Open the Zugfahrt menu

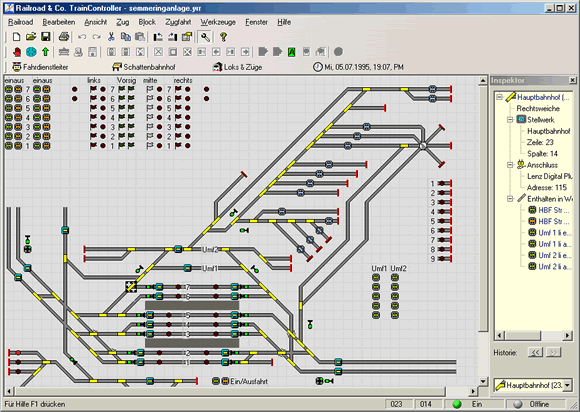click(178, 22)
